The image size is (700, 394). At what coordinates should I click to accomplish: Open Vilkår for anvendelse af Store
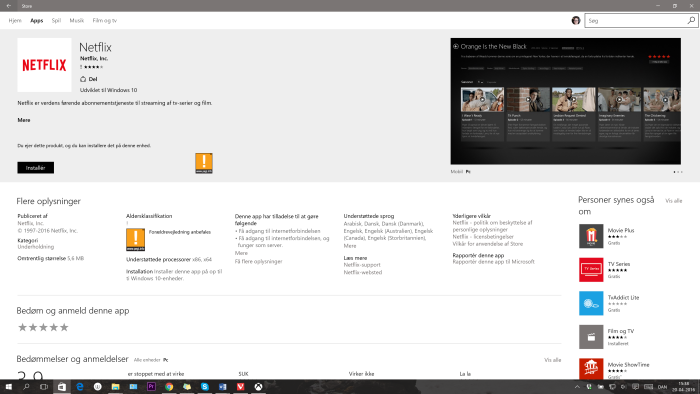(488, 244)
